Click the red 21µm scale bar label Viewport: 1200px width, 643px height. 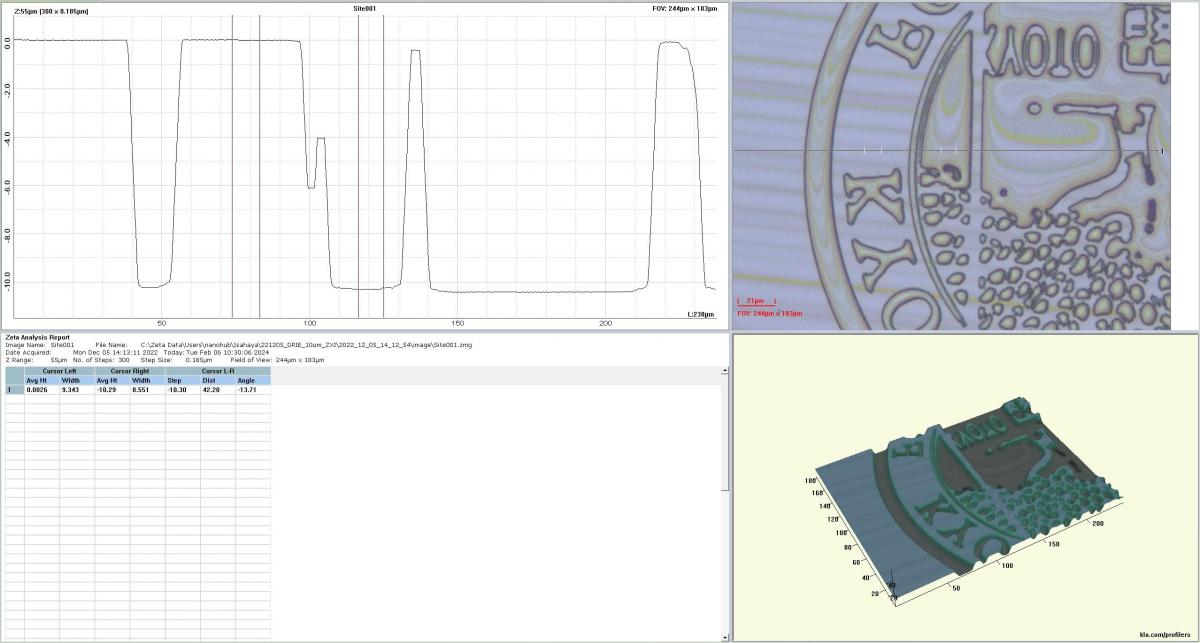[755, 300]
